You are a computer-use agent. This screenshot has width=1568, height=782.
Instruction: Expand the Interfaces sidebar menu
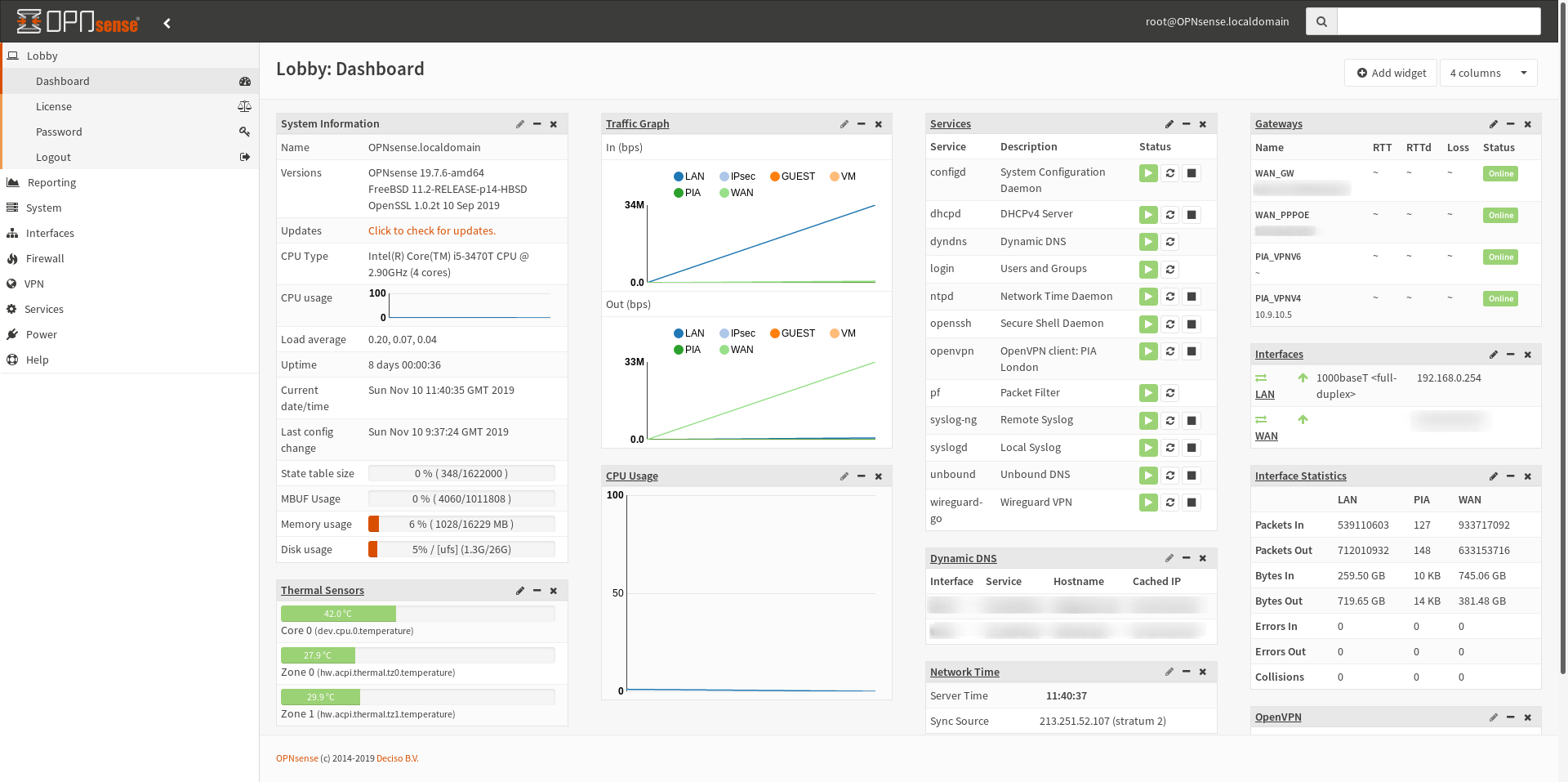click(130, 234)
